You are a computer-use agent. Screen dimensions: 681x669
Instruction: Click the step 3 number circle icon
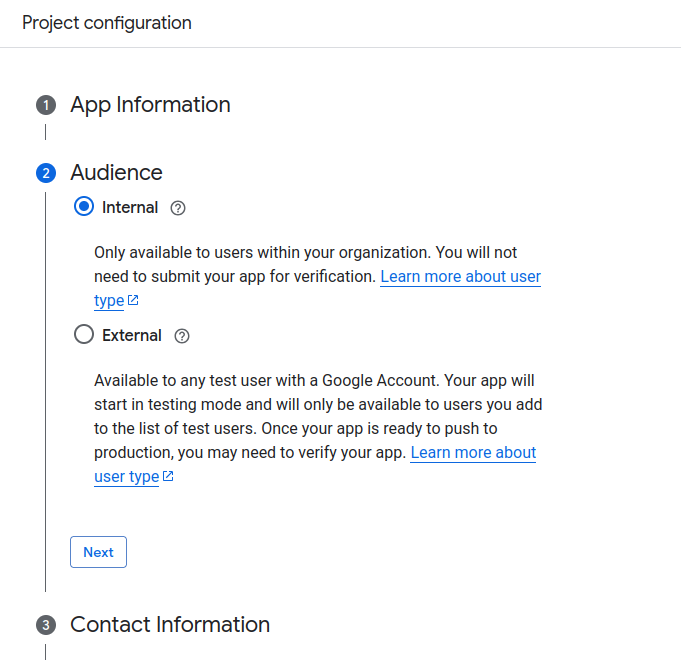(x=46, y=625)
